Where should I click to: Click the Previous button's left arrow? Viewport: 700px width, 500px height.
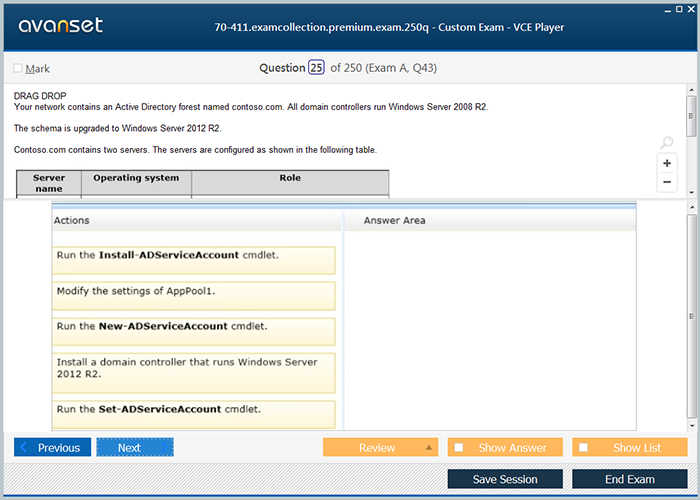point(24,447)
